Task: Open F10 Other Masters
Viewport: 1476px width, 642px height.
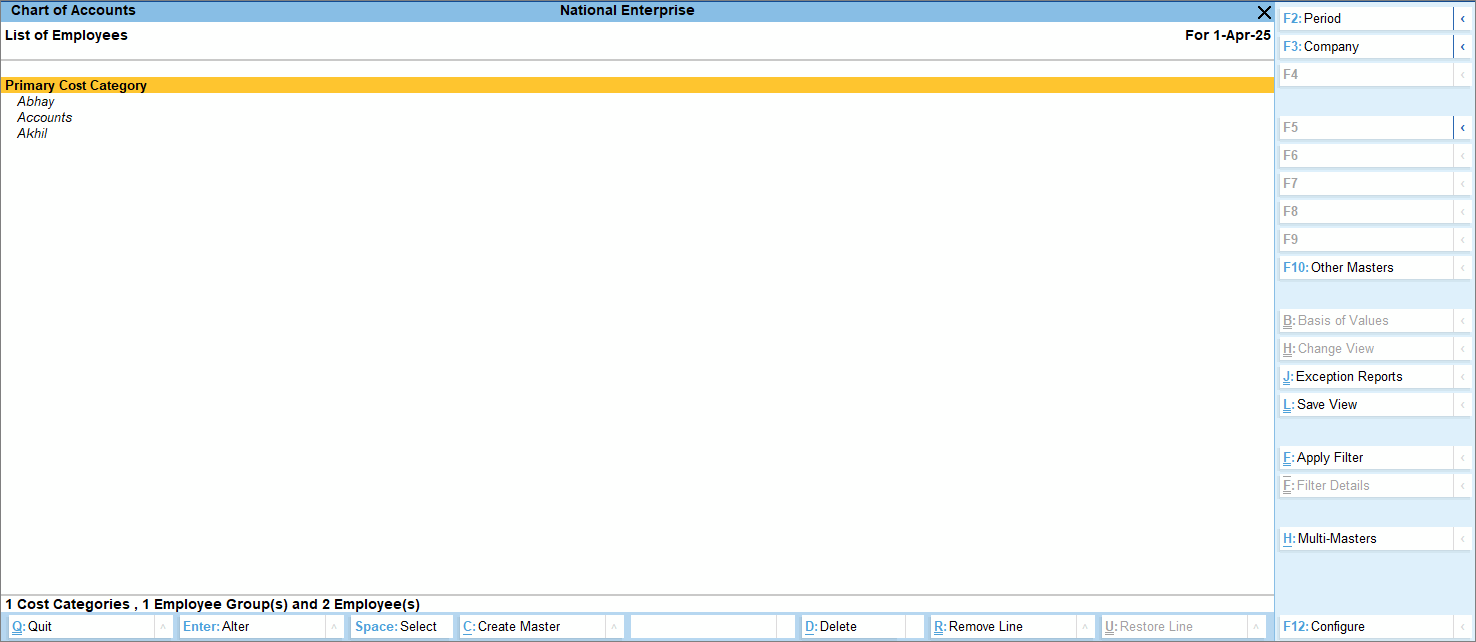Action: click(1365, 268)
